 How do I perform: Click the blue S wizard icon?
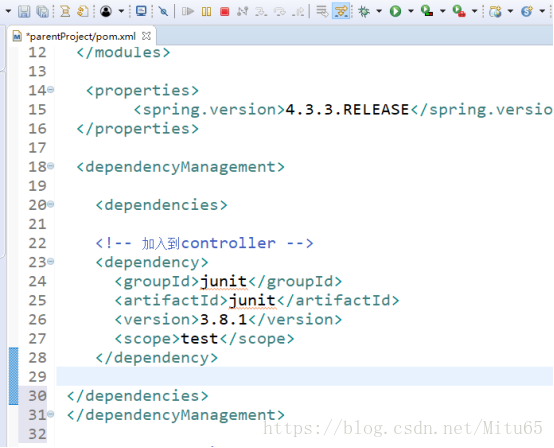point(527,11)
